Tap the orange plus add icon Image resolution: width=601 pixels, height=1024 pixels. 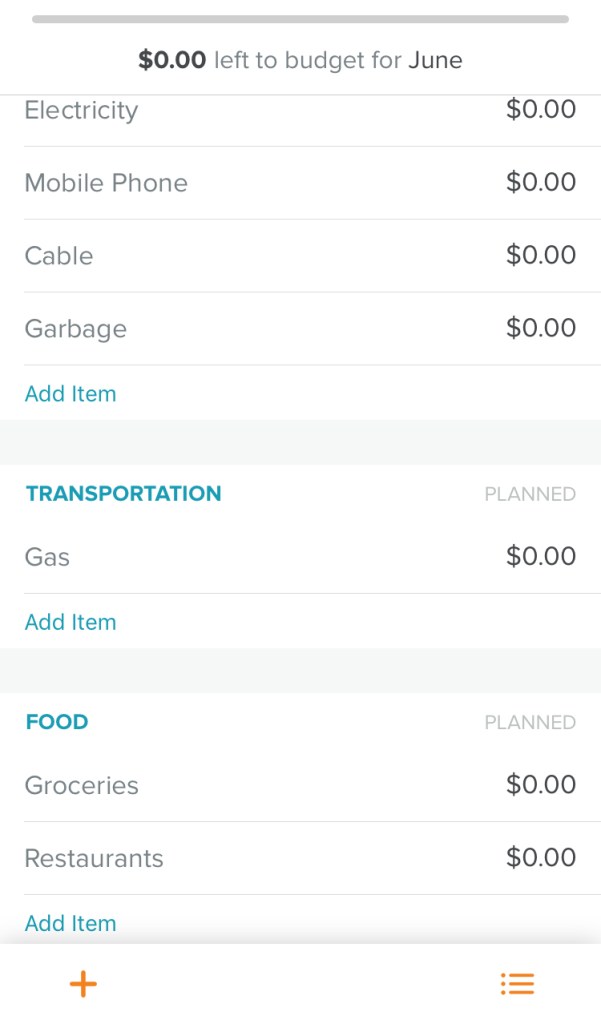click(83, 984)
